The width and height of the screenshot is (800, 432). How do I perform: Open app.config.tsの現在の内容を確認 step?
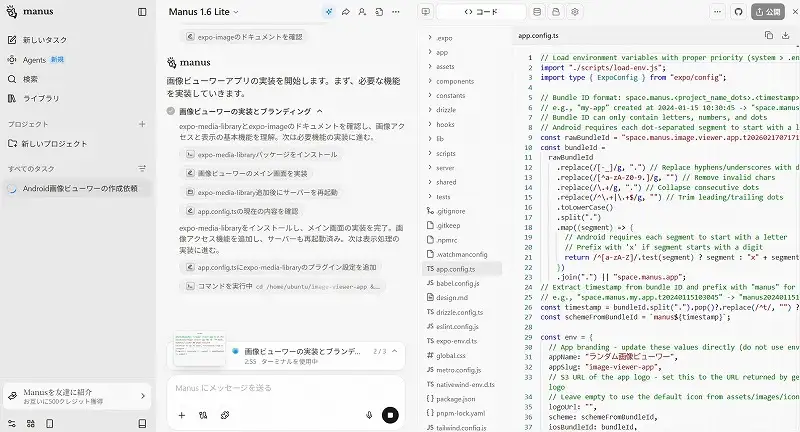coord(242,211)
